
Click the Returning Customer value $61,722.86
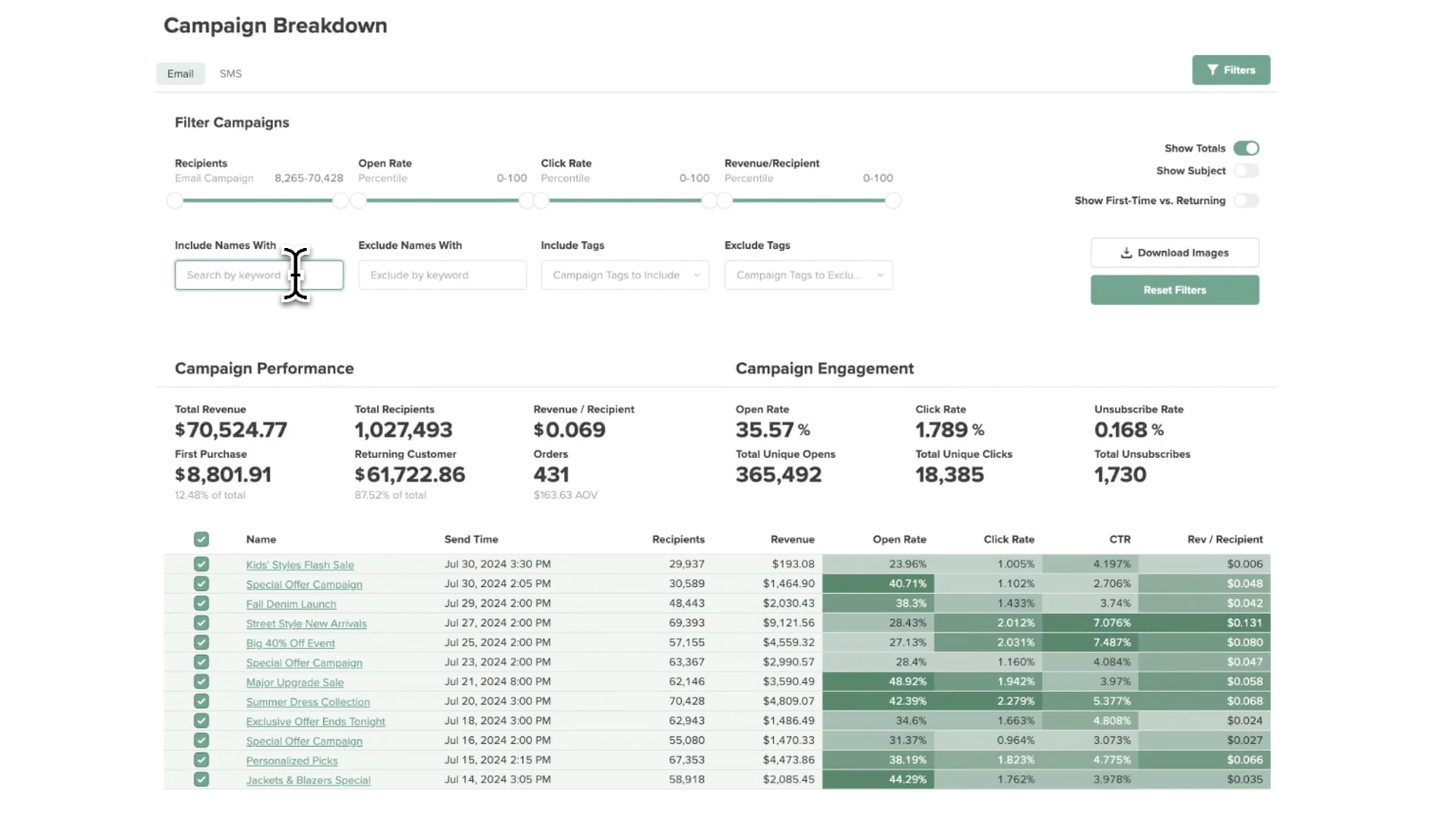409,475
